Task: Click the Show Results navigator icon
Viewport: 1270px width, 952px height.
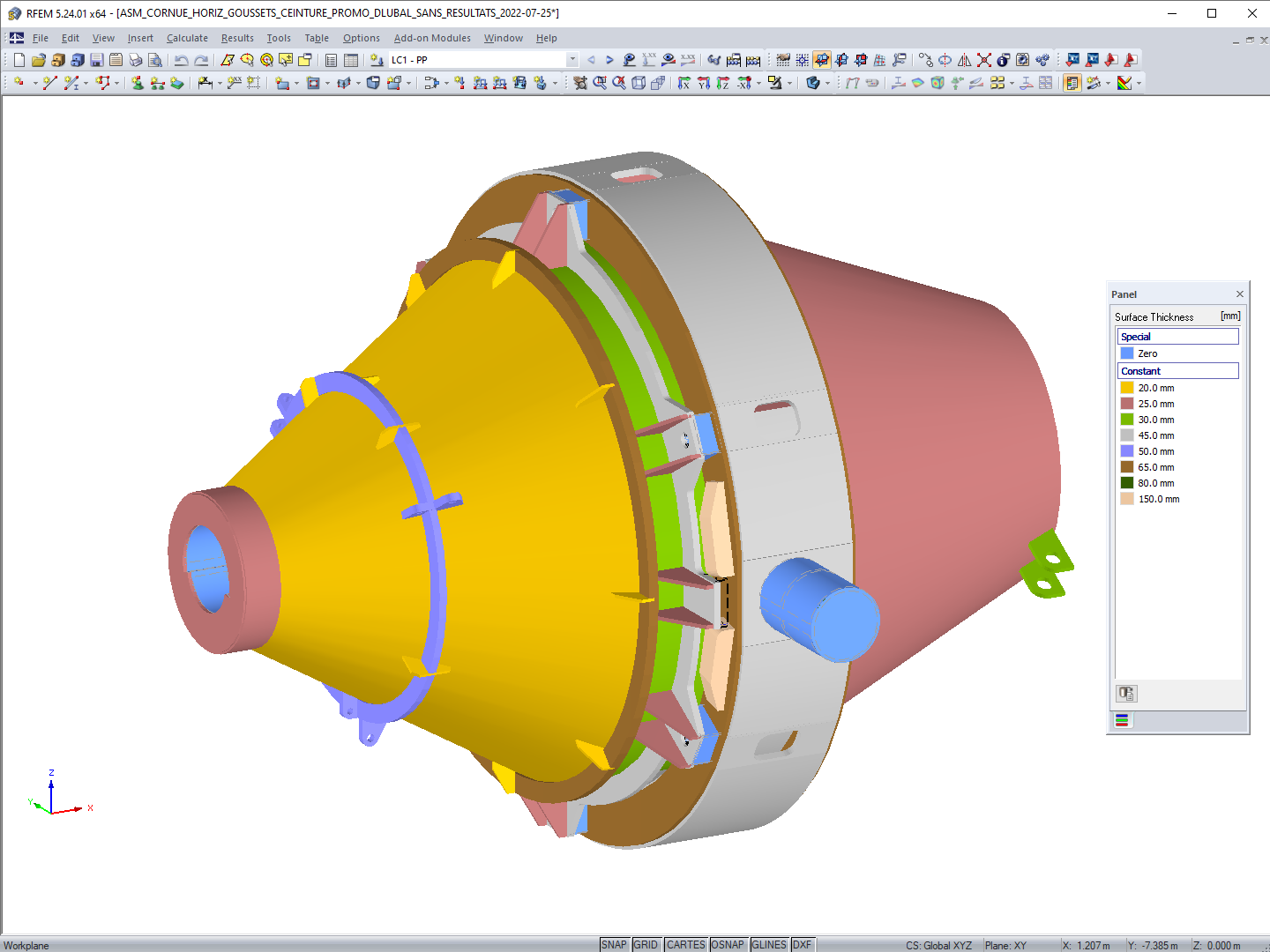Action: pos(1072,83)
